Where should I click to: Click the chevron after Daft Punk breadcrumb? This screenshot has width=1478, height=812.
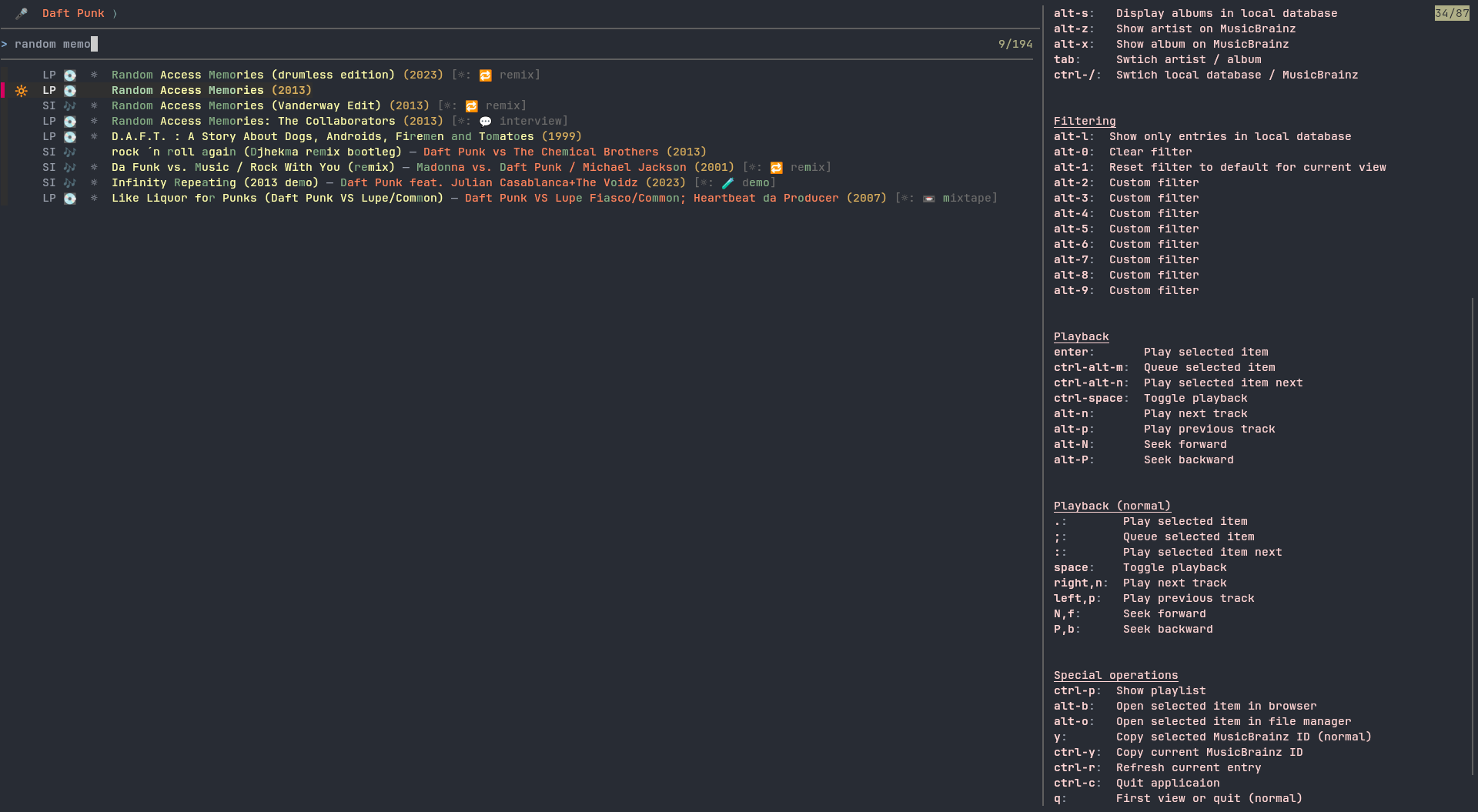tap(115, 14)
